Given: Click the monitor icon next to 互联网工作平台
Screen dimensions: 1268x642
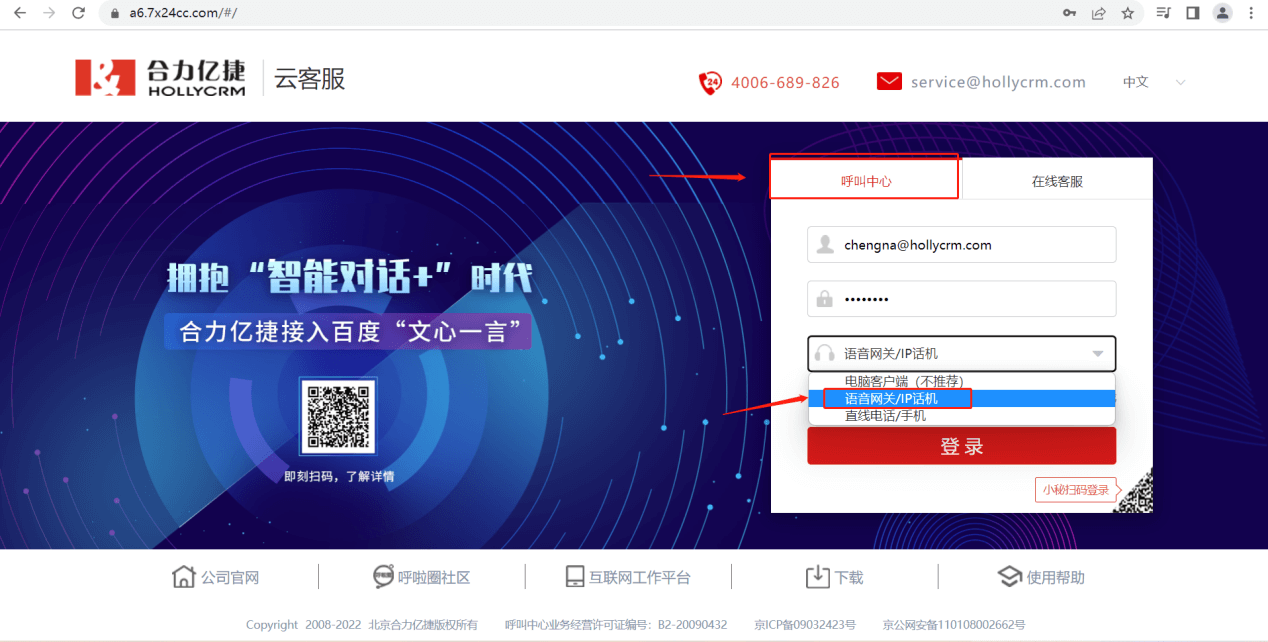Looking at the screenshot, I should [x=574, y=577].
